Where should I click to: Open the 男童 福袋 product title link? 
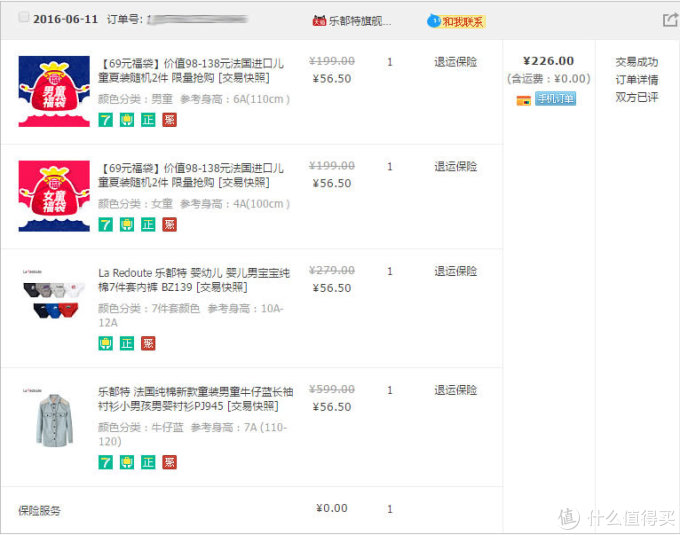pos(191,71)
